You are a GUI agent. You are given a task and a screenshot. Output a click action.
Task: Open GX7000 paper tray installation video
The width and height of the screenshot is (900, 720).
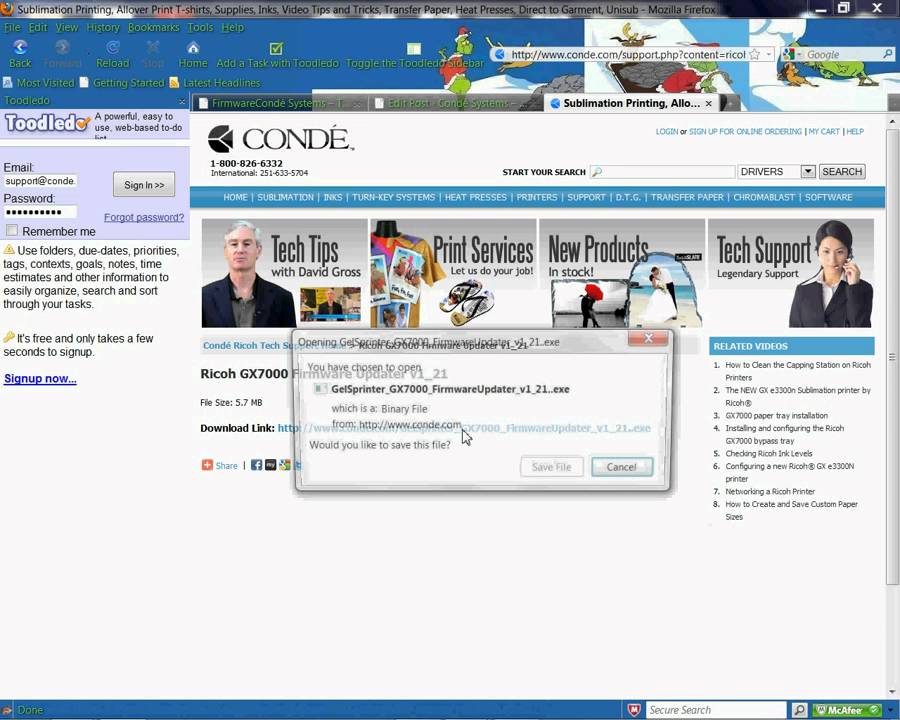pos(776,416)
